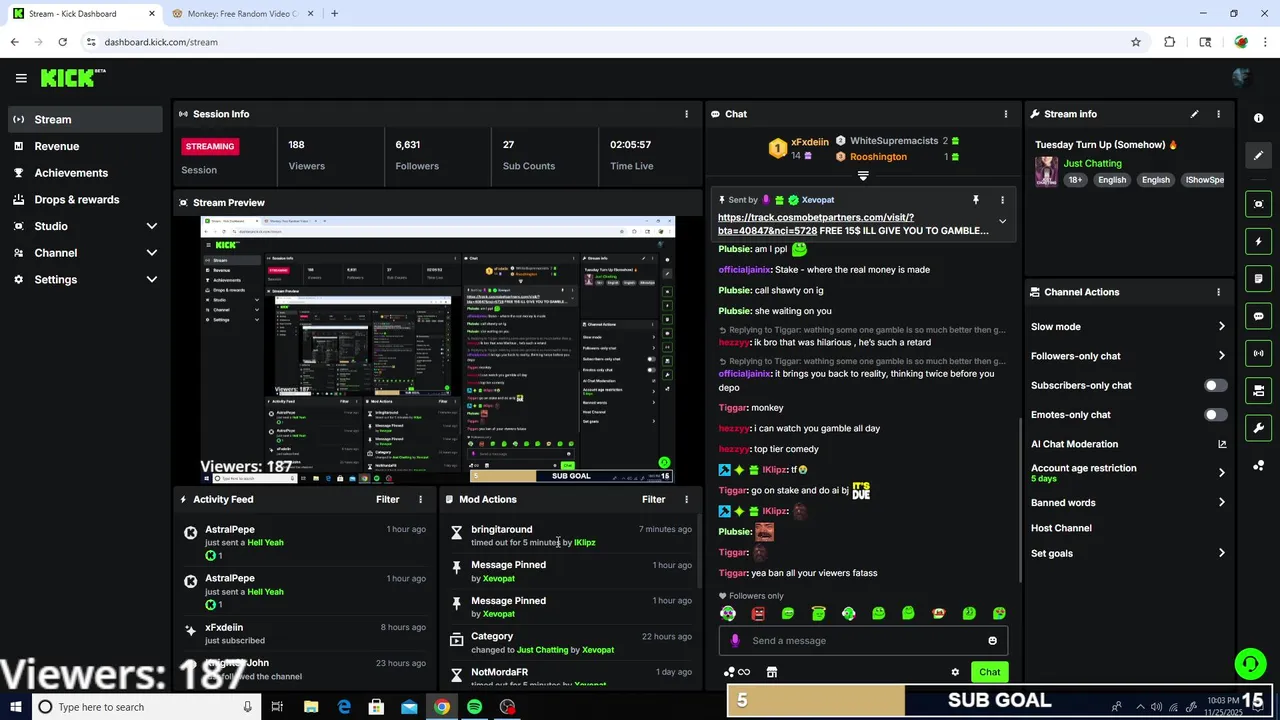The width and height of the screenshot is (1280, 720).
Task: Open Spotify from the taskbar
Action: pyautogui.click(x=474, y=707)
